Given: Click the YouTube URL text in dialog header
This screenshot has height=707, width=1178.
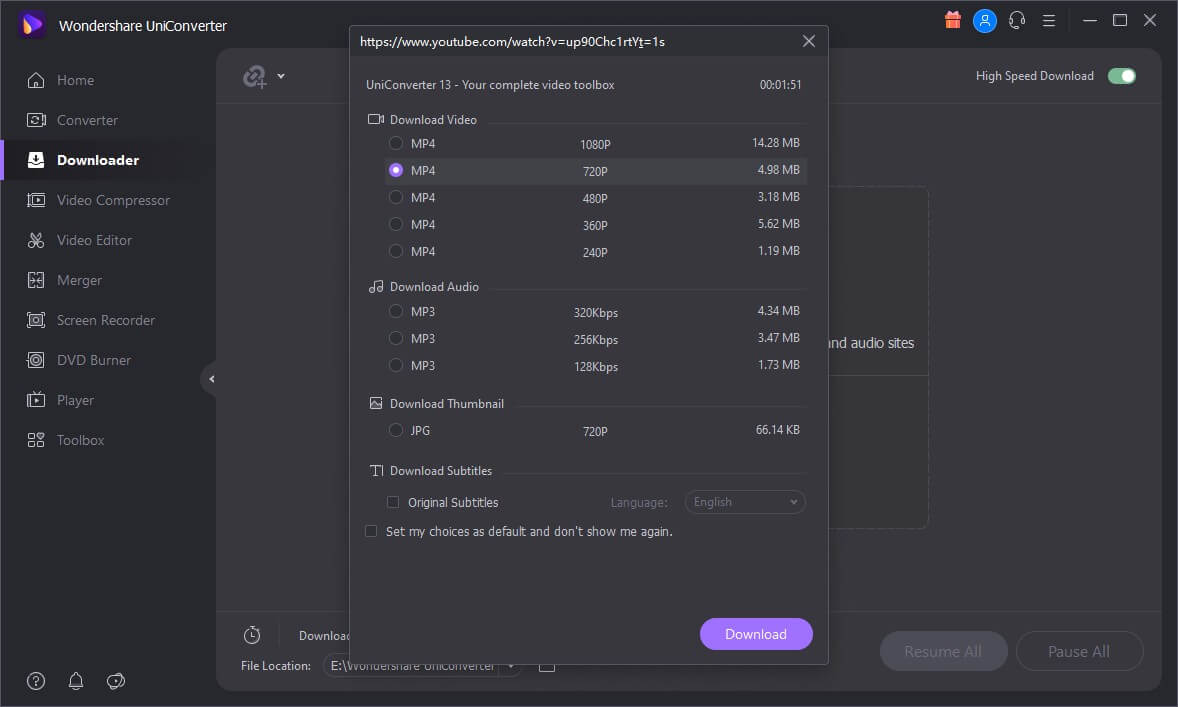Looking at the screenshot, I should (x=512, y=42).
